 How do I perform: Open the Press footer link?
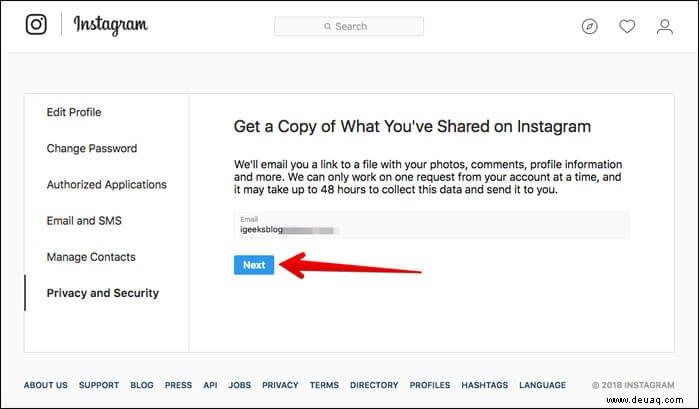[x=178, y=385]
